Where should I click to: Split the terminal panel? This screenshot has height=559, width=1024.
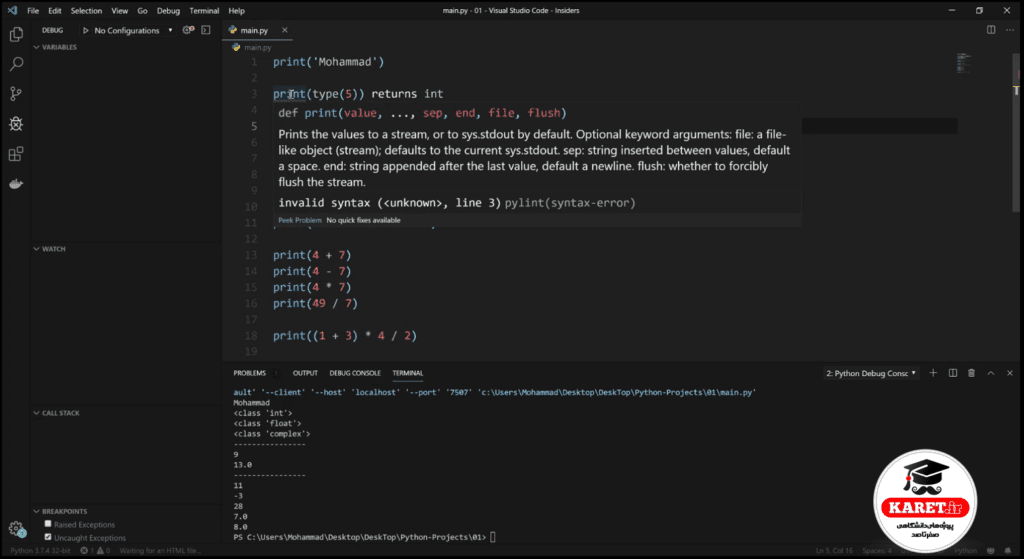[x=953, y=373]
